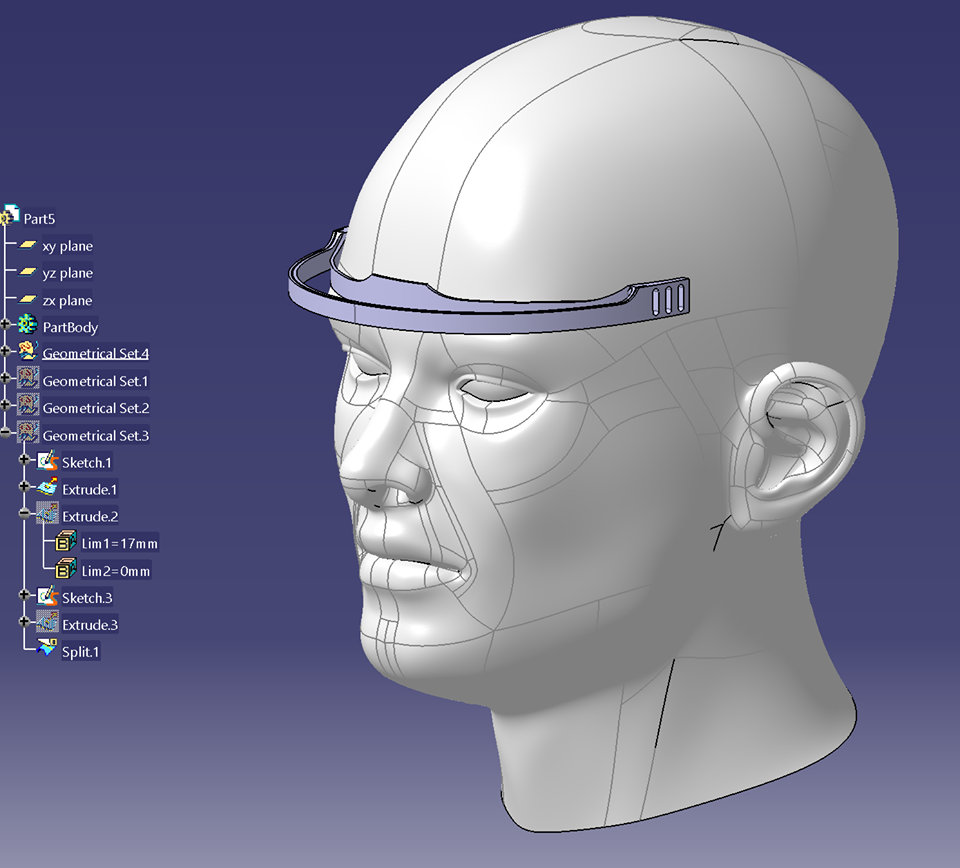This screenshot has height=868, width=960.
Task: Click the Sketch.1 sketch icon
Action: (47, 460)
